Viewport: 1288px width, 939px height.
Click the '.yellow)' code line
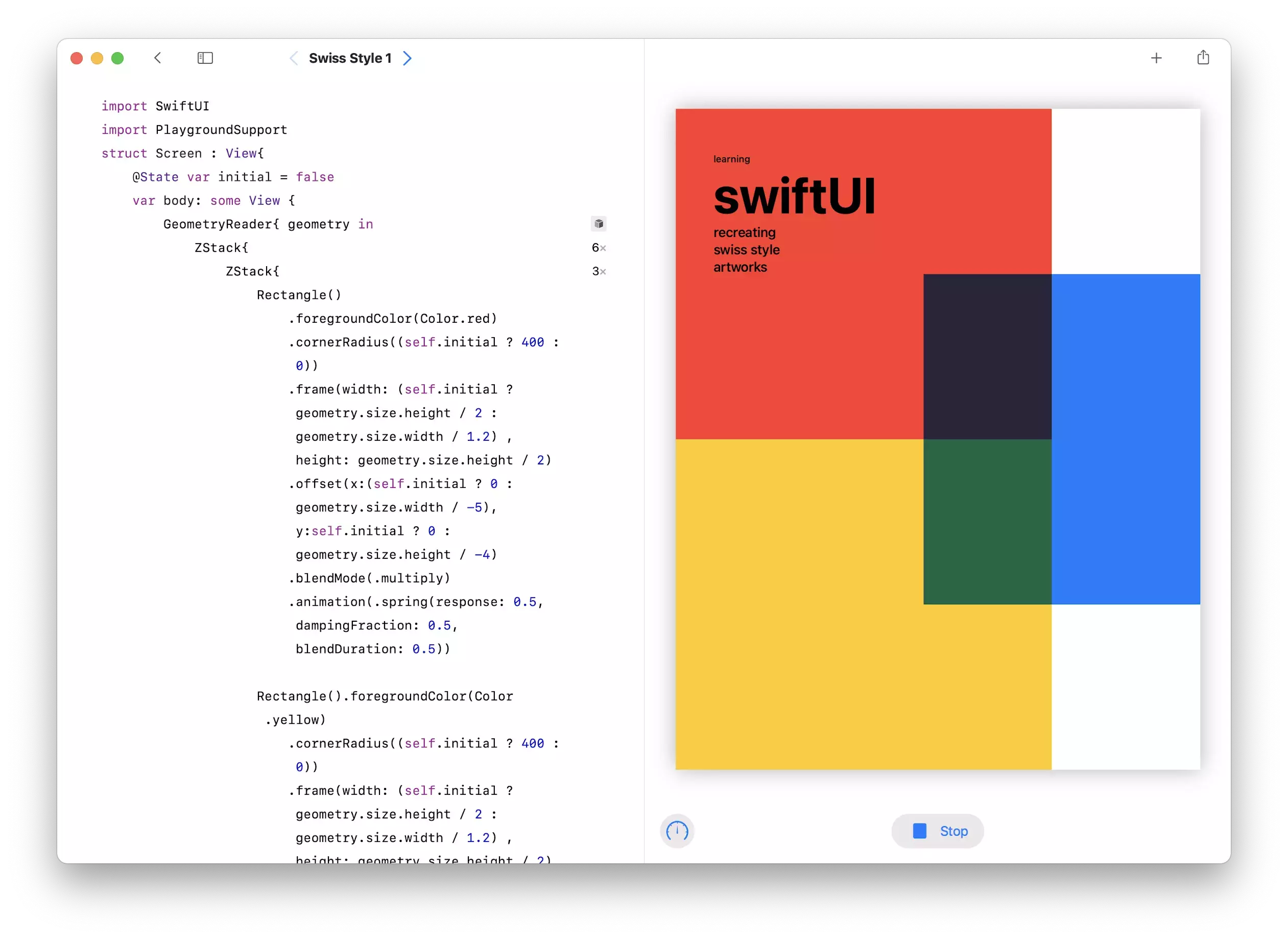(295, 720)
